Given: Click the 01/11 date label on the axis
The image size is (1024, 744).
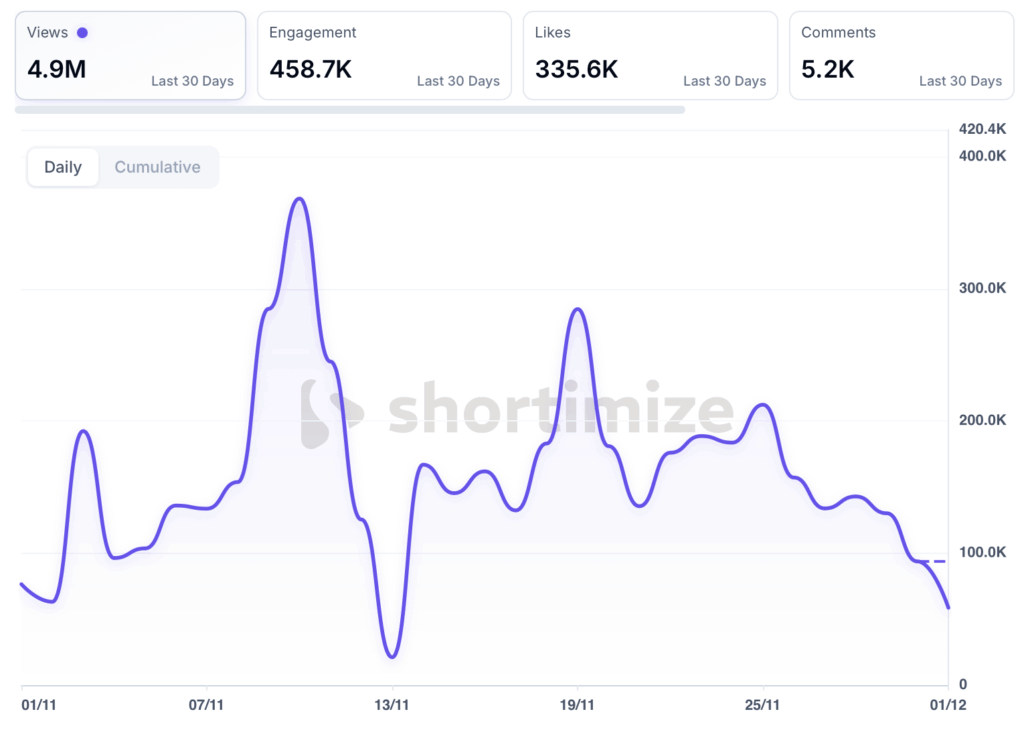Looking at the screenshot, I should point(38,705).
